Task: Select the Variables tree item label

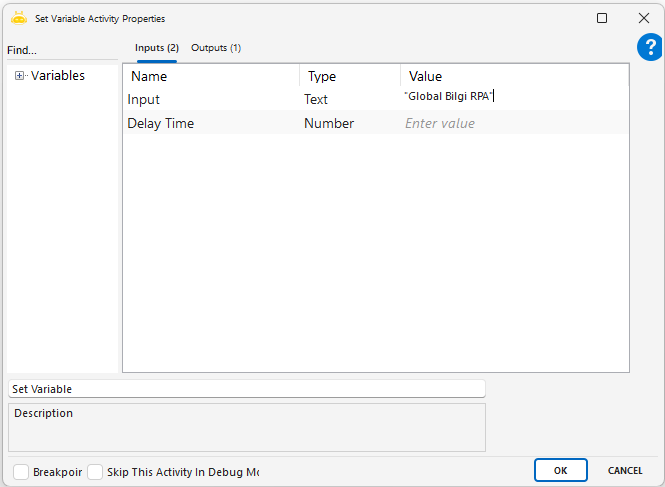Action: 58,76
